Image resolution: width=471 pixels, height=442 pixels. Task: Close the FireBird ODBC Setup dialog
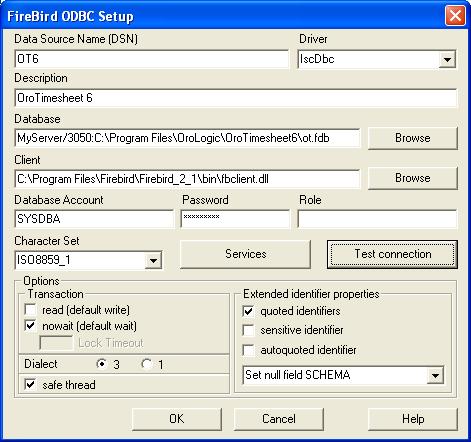pyautogui.click(x=455, y=15)
